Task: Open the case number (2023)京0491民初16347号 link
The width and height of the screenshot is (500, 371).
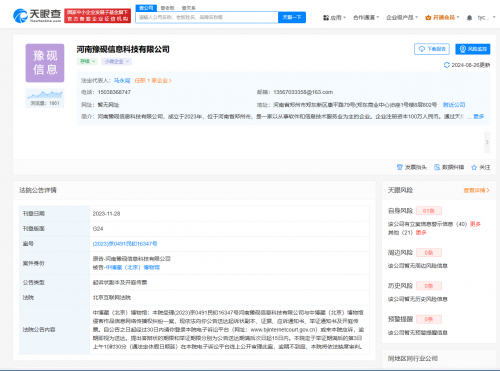Action: (125, 244)
